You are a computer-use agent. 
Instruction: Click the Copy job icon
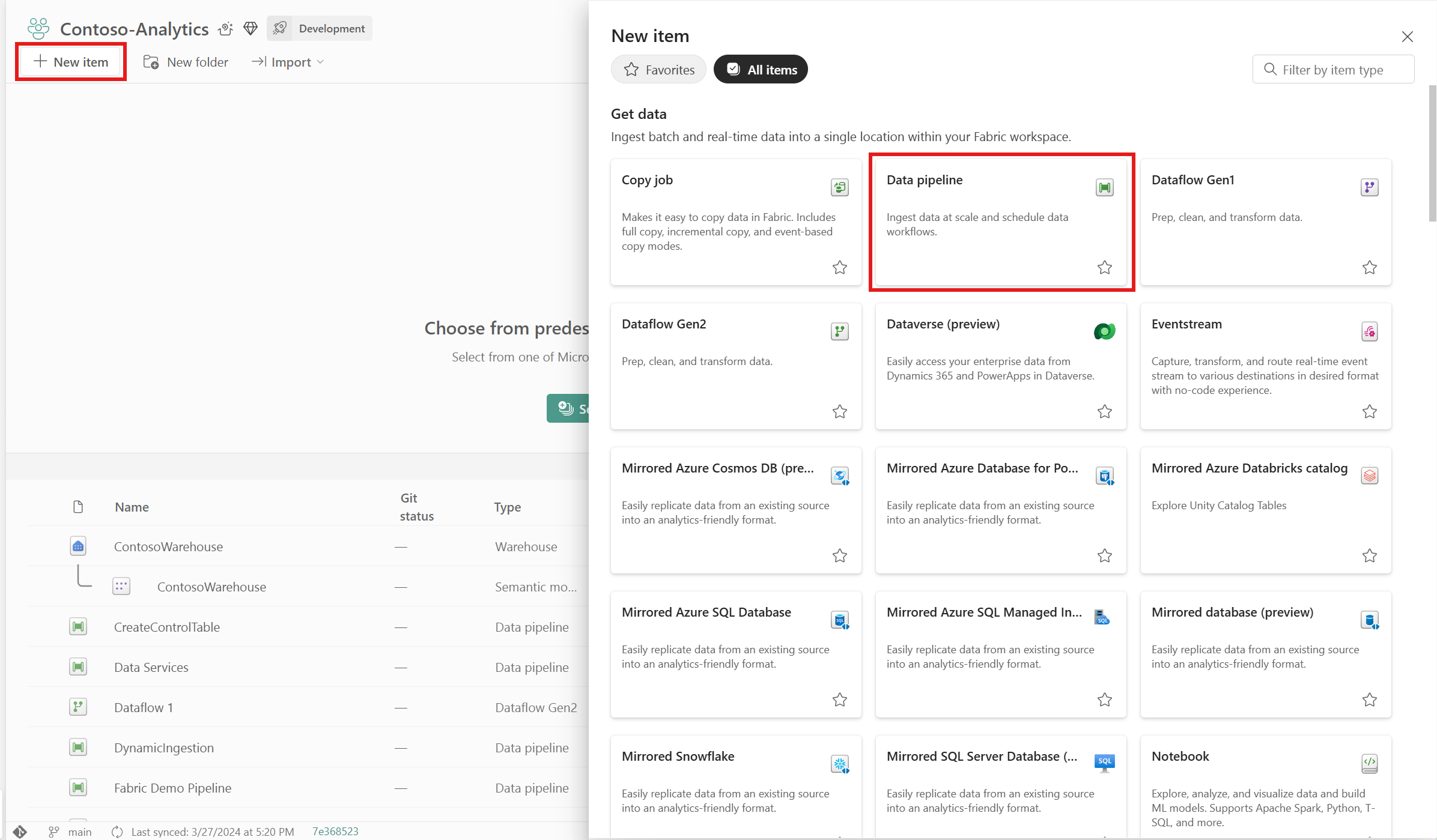840,187
